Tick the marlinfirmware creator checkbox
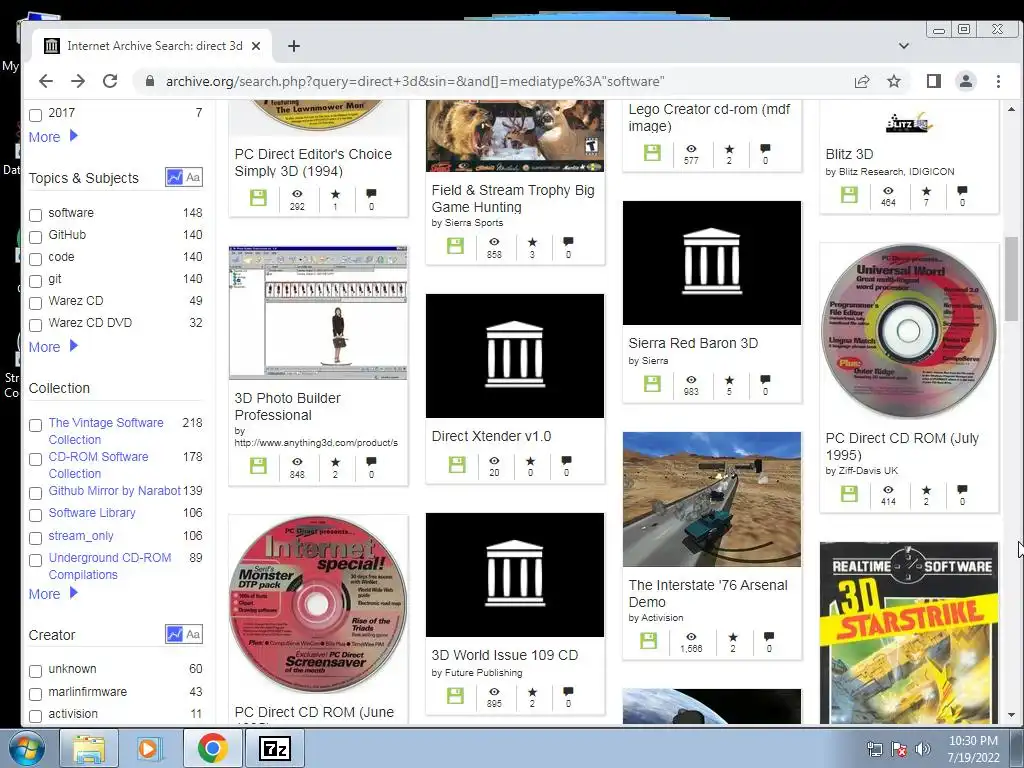The image size is (1024, 768). coord(36,694)
